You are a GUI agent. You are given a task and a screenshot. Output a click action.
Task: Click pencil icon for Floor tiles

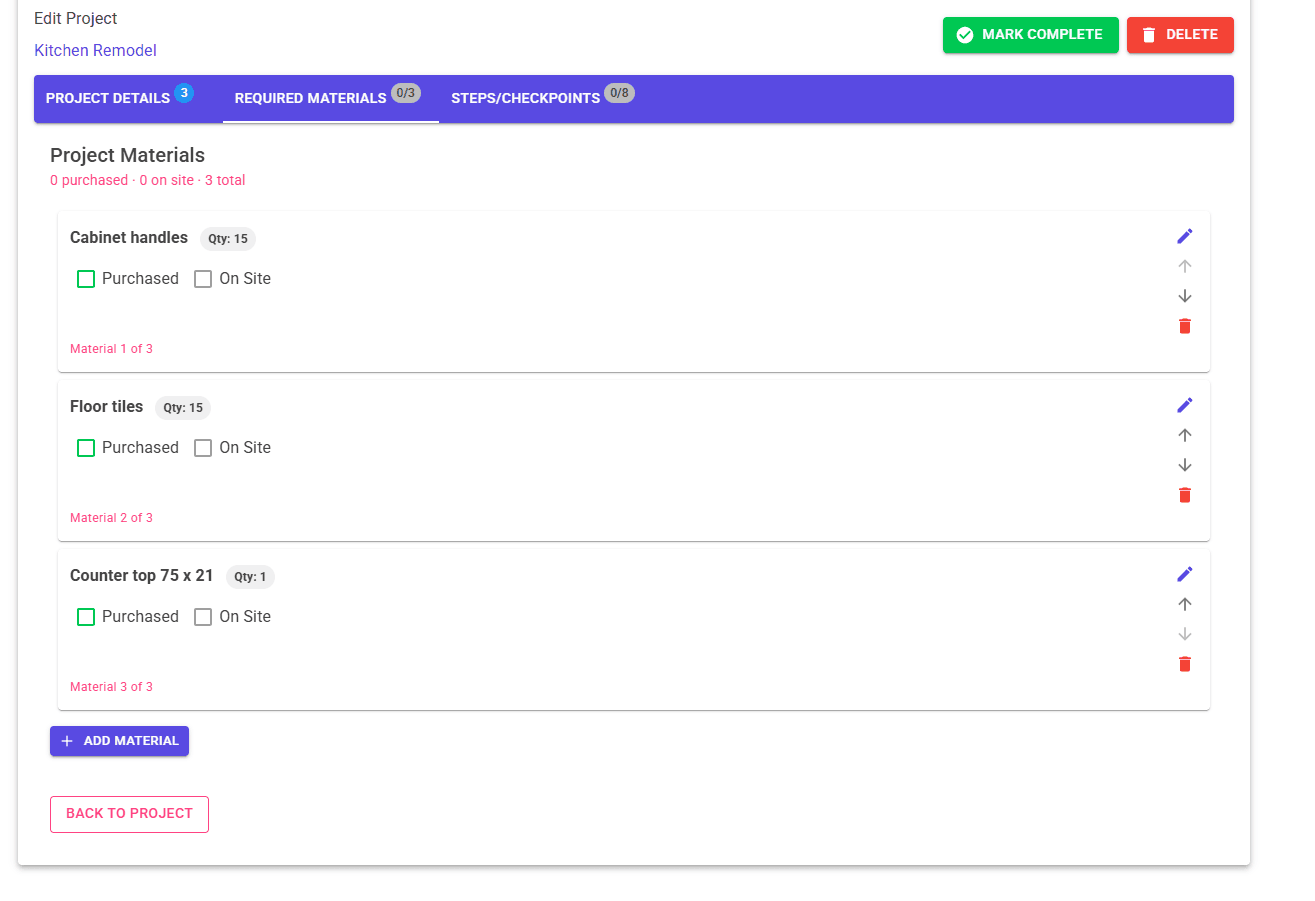click(x=1185, y=405)
